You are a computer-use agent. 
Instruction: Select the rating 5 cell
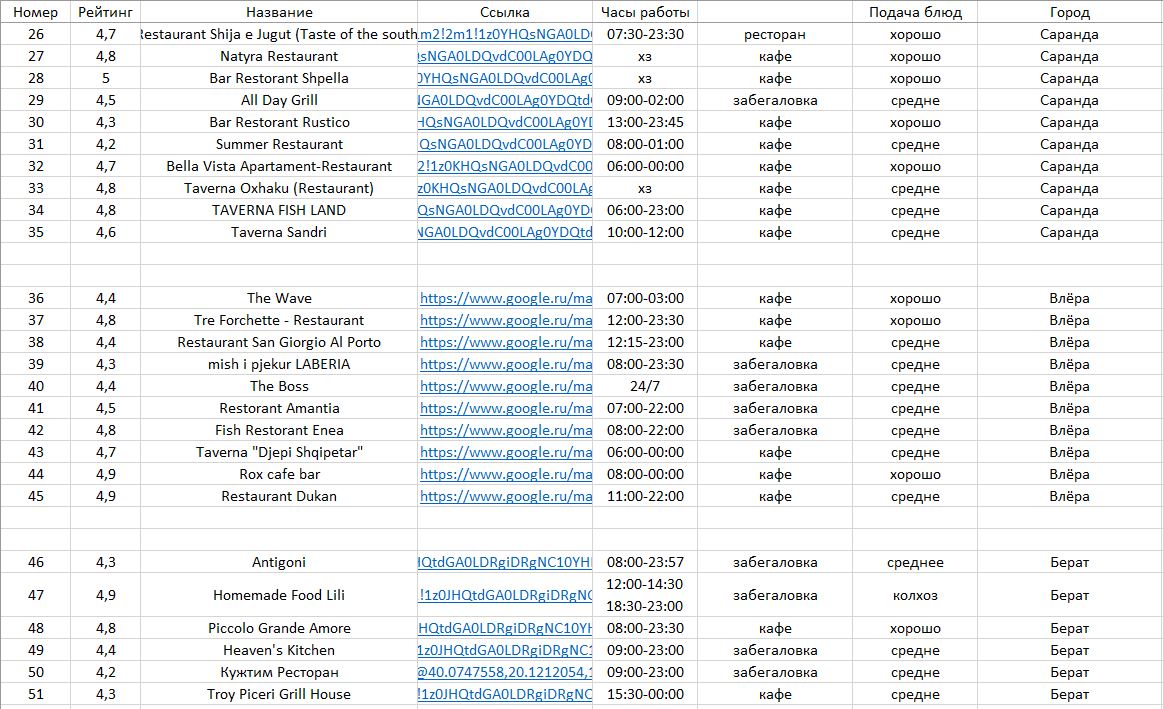coord(105,79)
